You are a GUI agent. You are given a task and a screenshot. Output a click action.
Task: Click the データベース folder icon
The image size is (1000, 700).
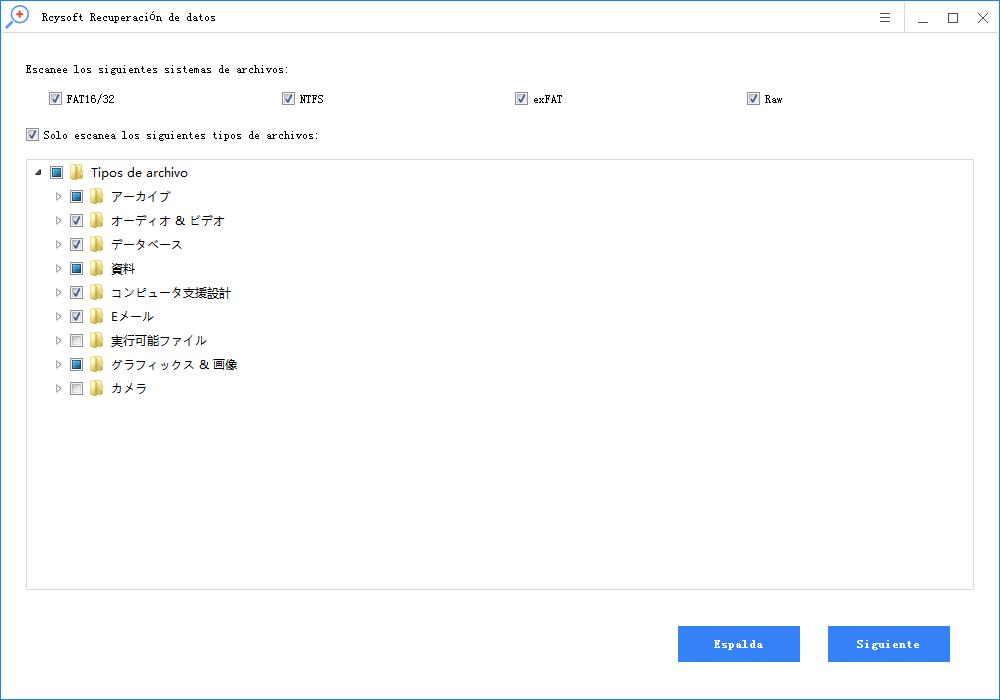coord(96,244)
